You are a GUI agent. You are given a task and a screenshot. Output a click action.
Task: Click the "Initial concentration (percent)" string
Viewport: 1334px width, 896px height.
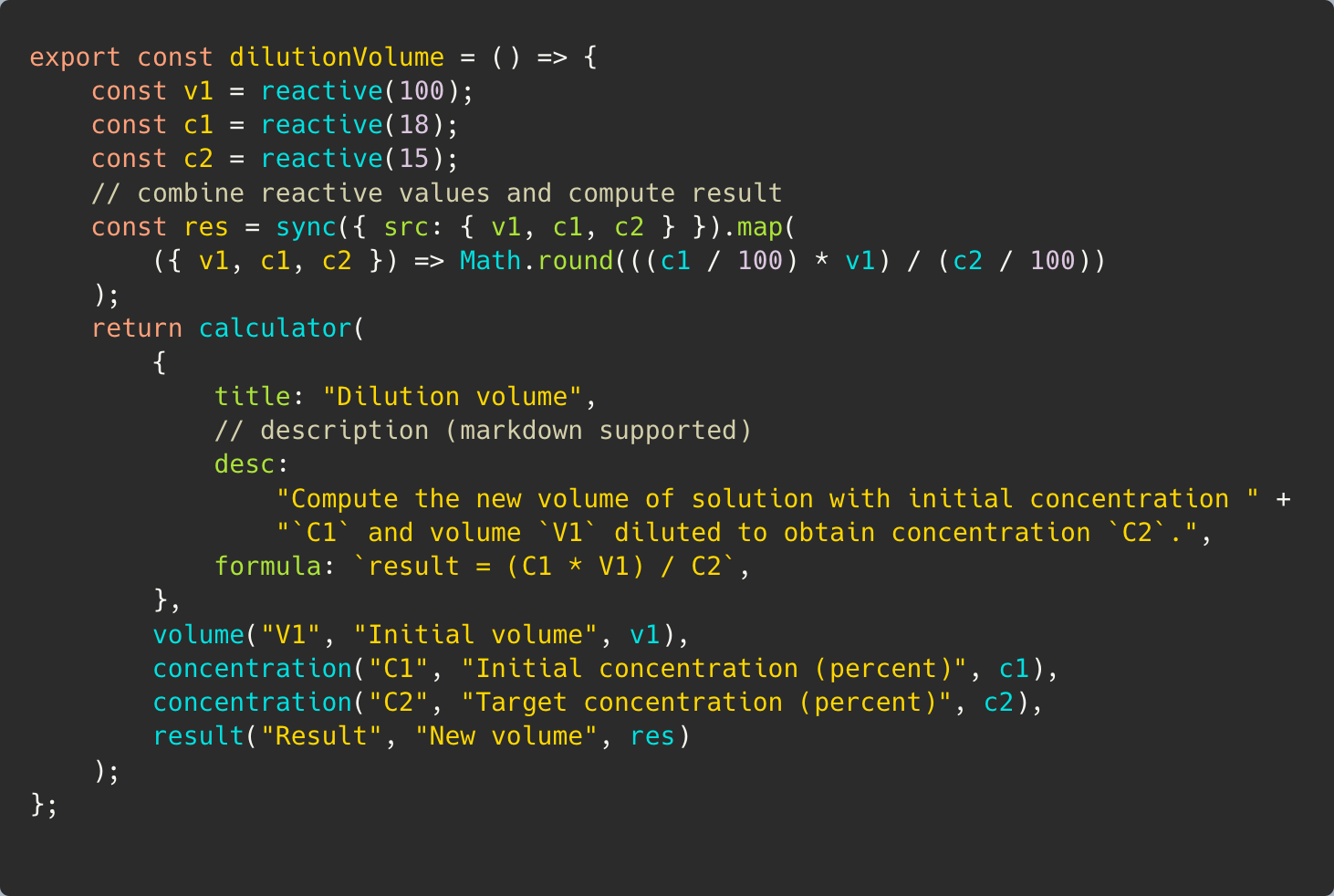[714, 669]
